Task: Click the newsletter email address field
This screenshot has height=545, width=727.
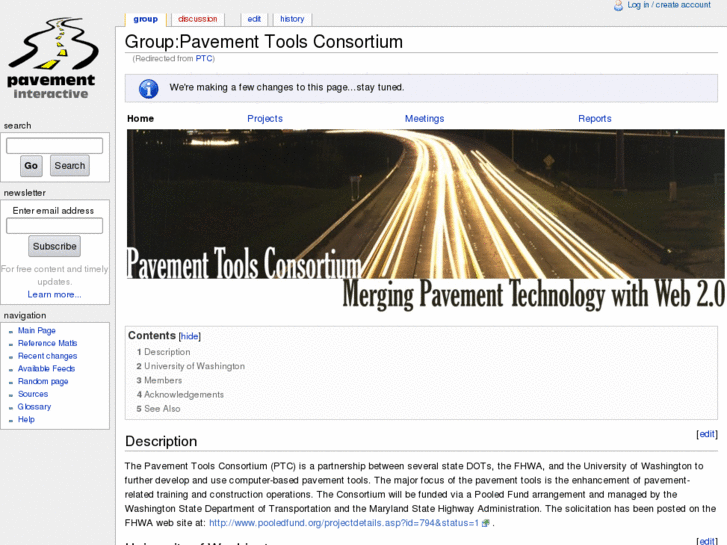Action: pyautogui.click(x=54, y=226)
